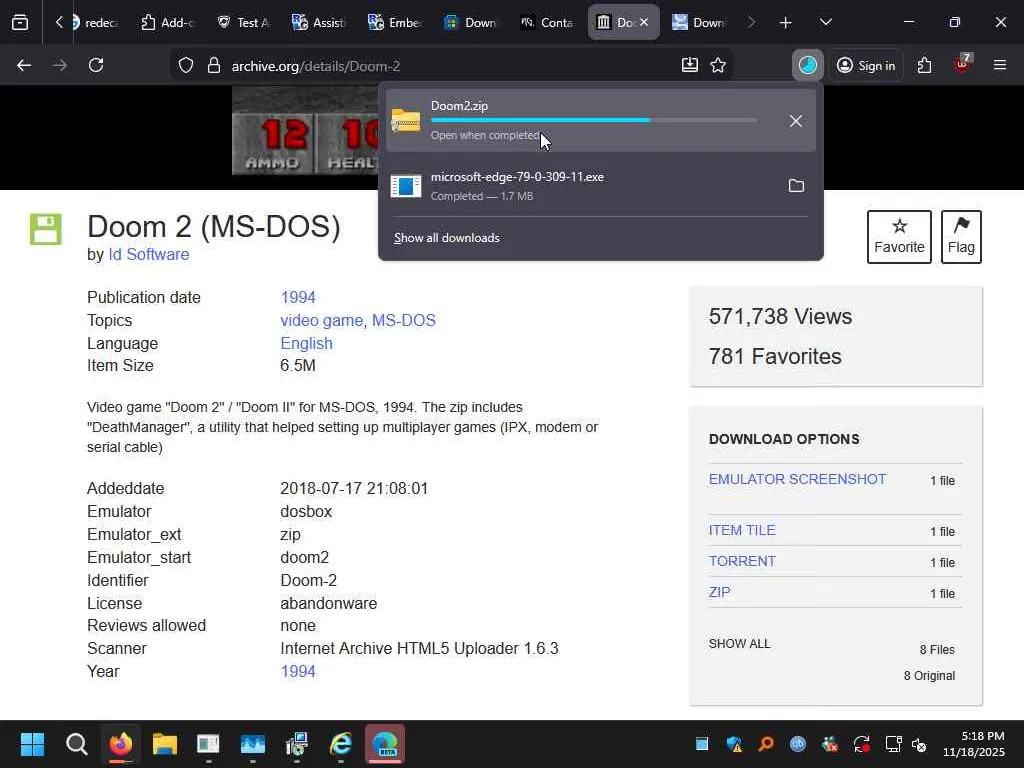
Task: Open a new tab with plus
Action: pyautogui.click(x=786, y=22)
